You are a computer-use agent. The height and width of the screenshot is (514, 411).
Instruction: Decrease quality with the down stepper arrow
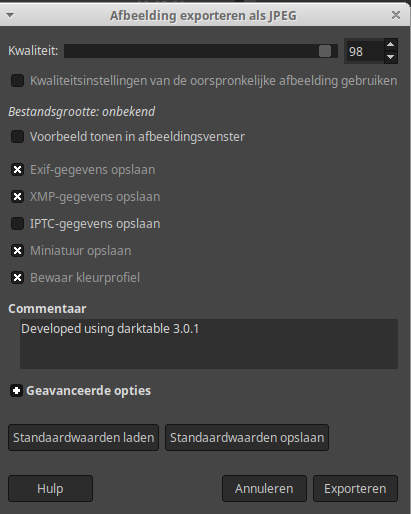point(391,57)
